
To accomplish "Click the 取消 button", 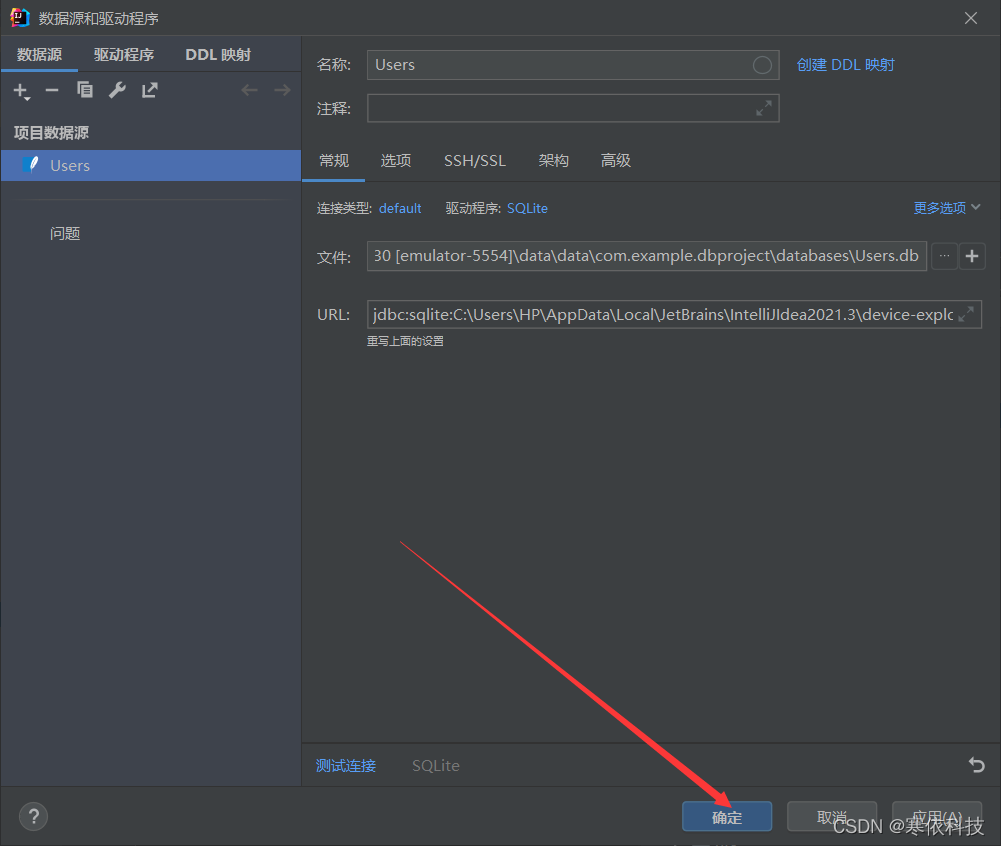I will coord(832,817).
